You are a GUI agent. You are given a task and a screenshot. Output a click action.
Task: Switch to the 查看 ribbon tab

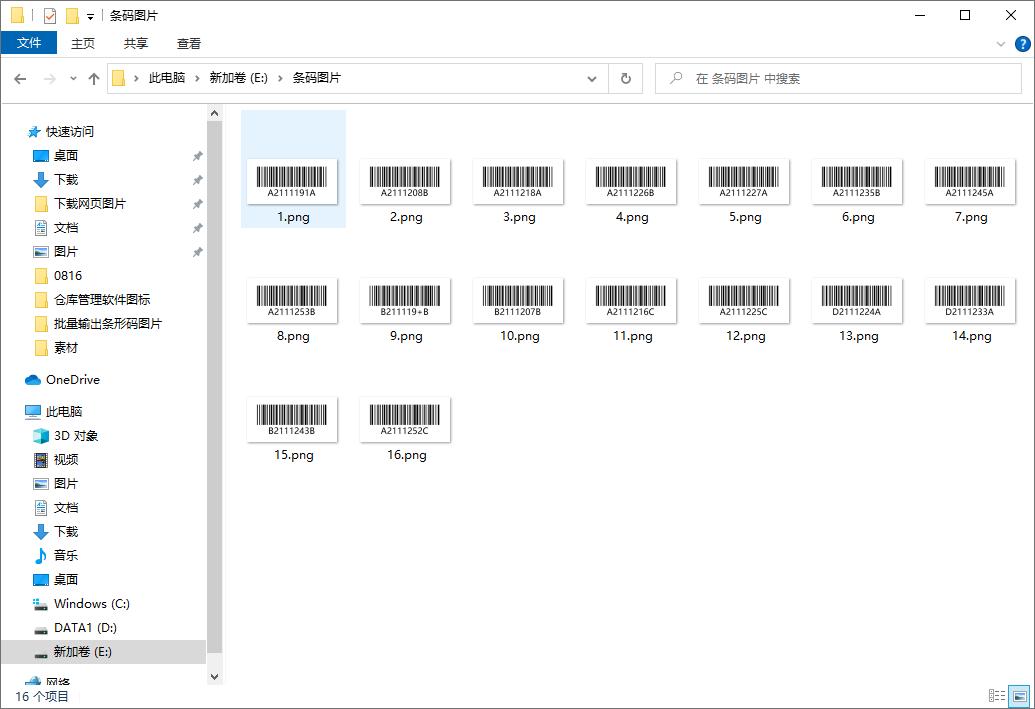coord(189,43)
